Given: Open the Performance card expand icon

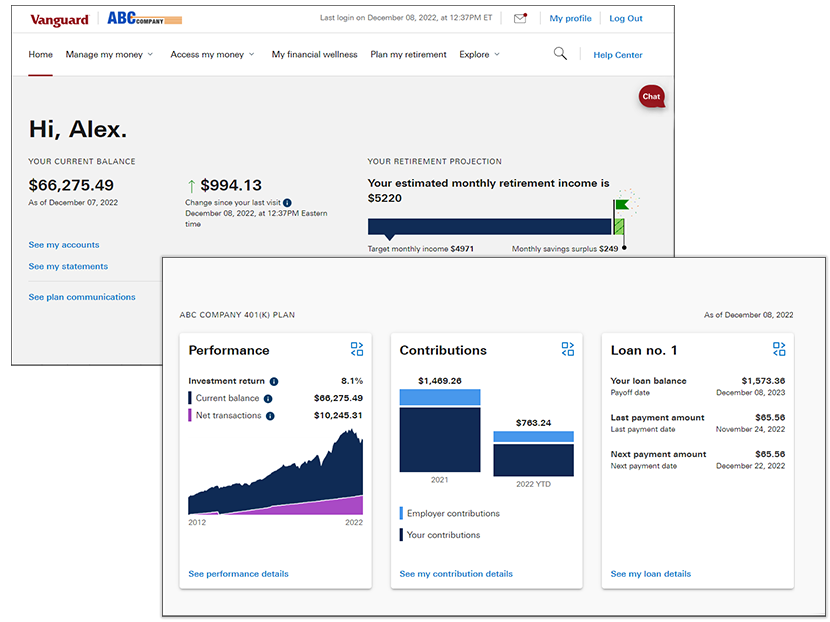Looking at the screenshot, I should pyautogui.click(x=357, y=349).
